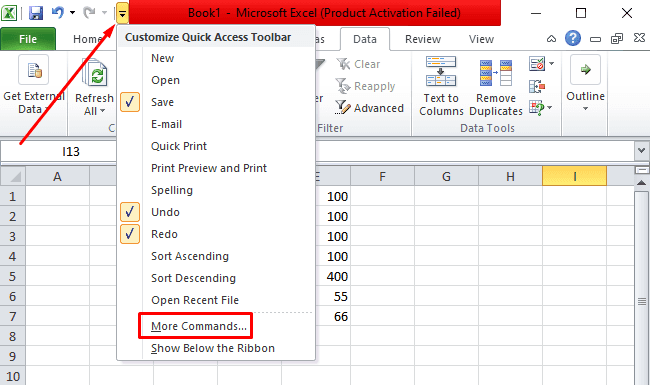Click the minimize ribbon caret icon

[551, 39]
